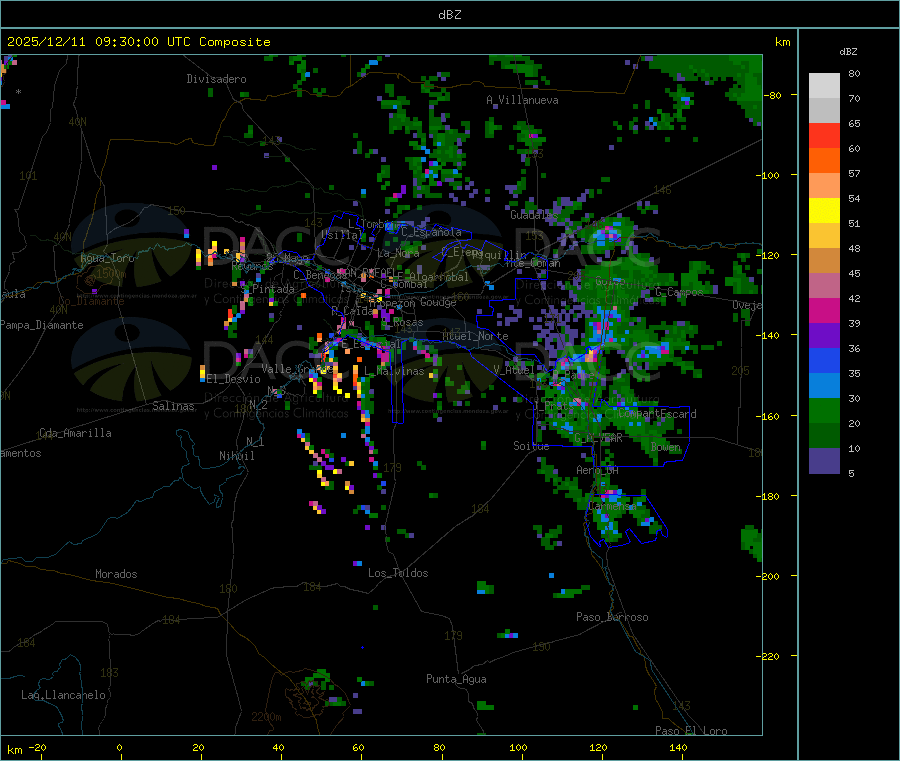Click the Paso_El_Loro label
900x761 pixels.
(692, 731)
